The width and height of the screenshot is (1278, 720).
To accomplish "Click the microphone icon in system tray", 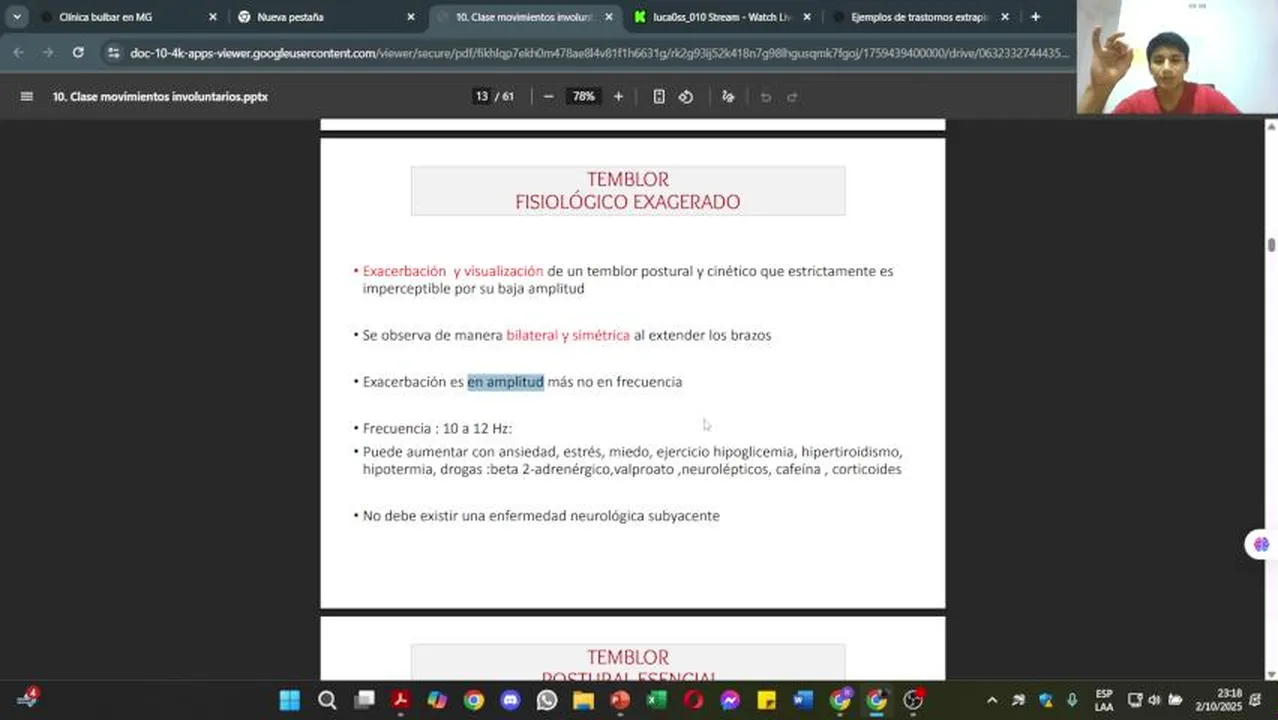I will tap(1072, 700).
